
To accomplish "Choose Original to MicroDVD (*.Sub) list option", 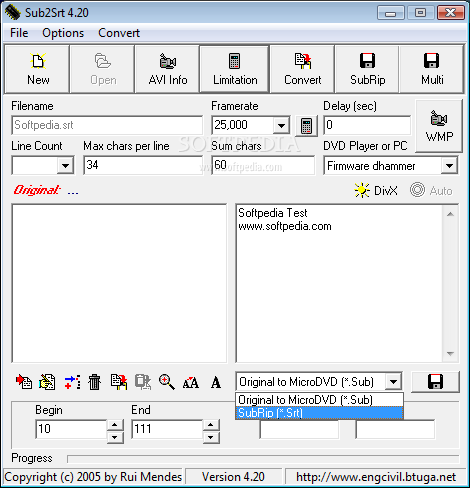I will [x=319, y=400].
